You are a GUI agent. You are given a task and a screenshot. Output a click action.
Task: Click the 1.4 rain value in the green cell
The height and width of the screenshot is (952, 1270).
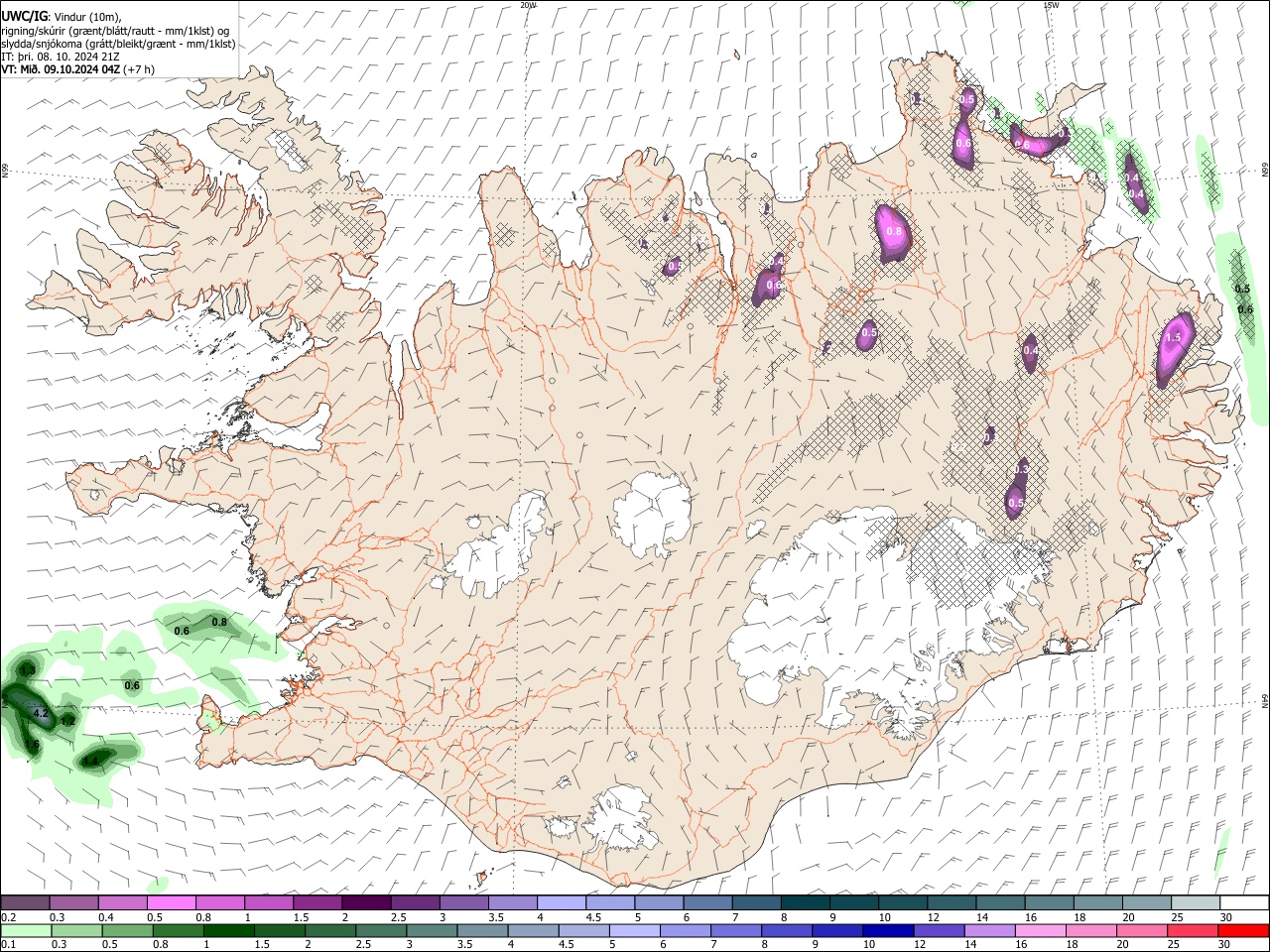pyautogui.click(x=90, y=761)
